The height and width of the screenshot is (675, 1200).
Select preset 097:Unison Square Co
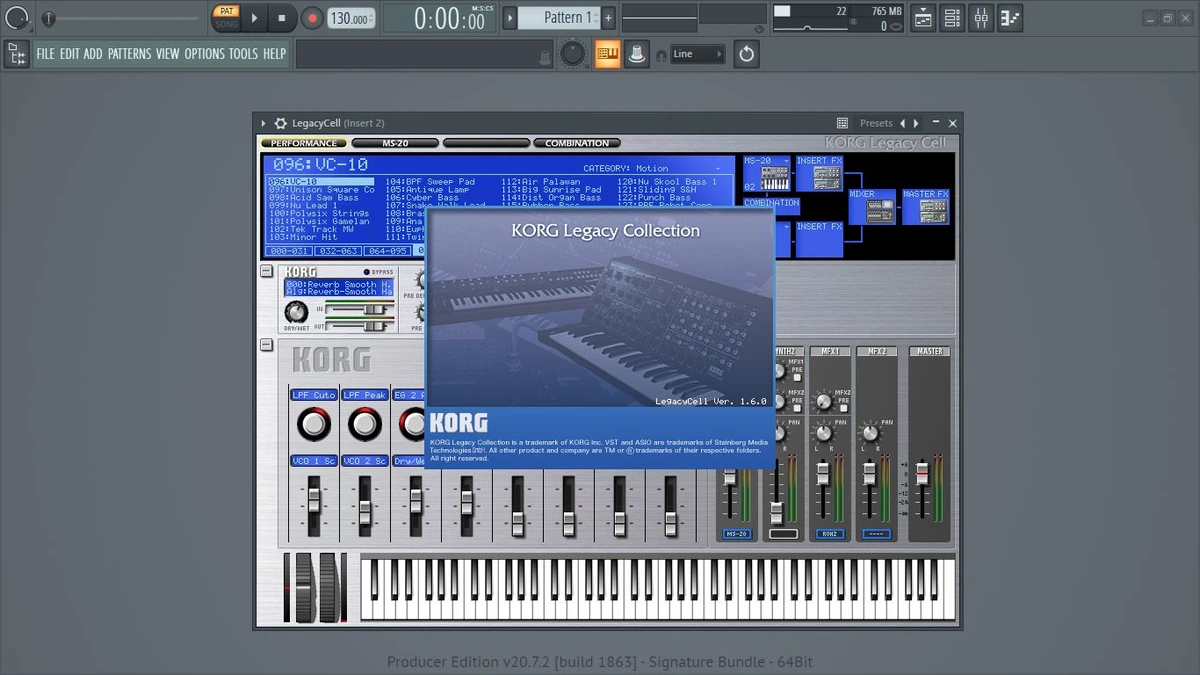321,190
